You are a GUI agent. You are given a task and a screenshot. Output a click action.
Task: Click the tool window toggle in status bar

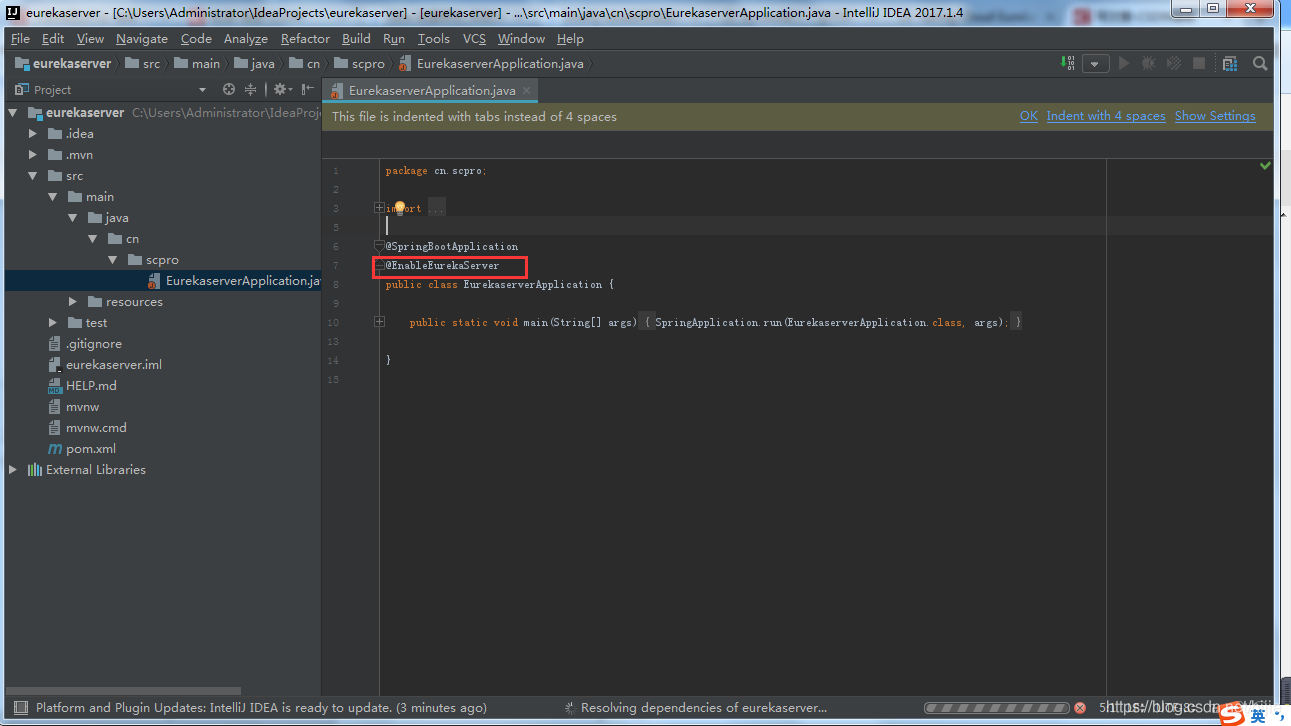[20, 707]
